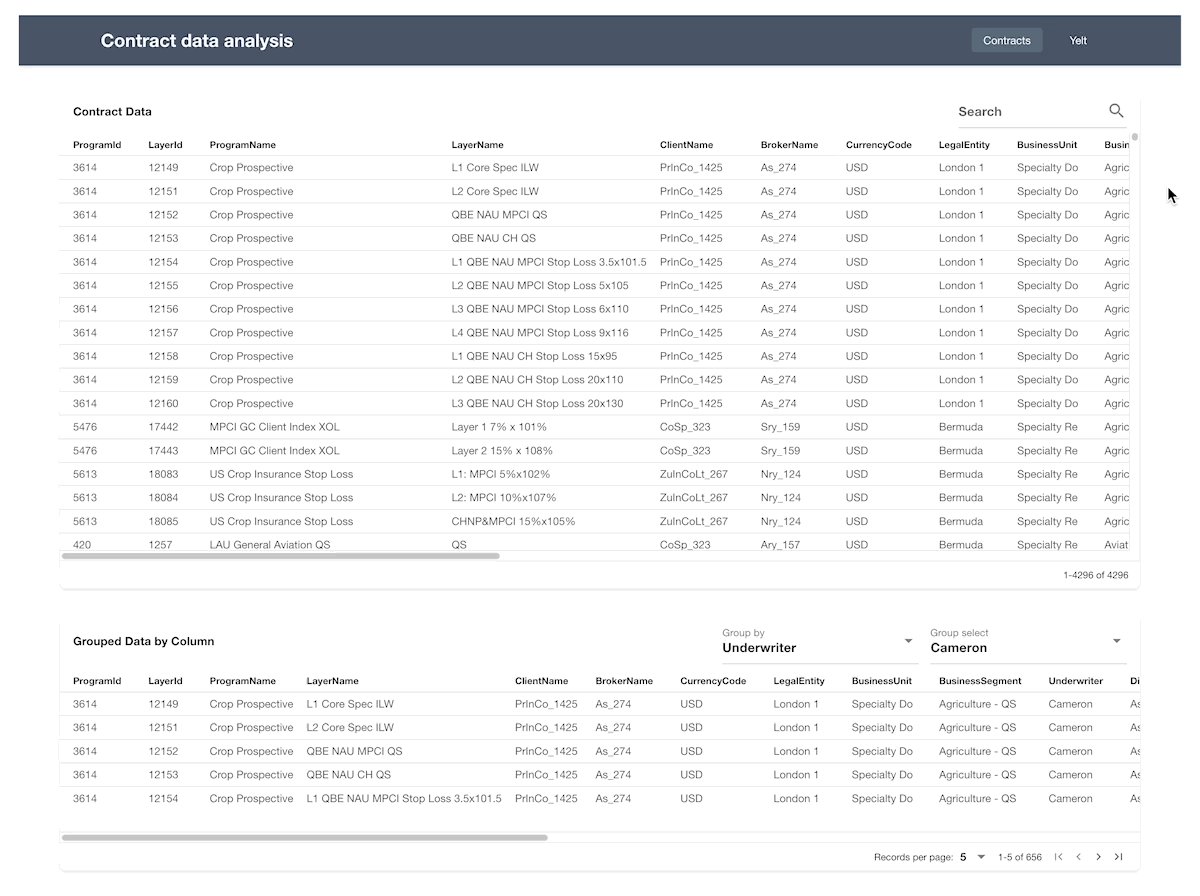Click 'L2 QBE NAU MPCI Stop Loss 5x105'

click(x=540, y=286)
